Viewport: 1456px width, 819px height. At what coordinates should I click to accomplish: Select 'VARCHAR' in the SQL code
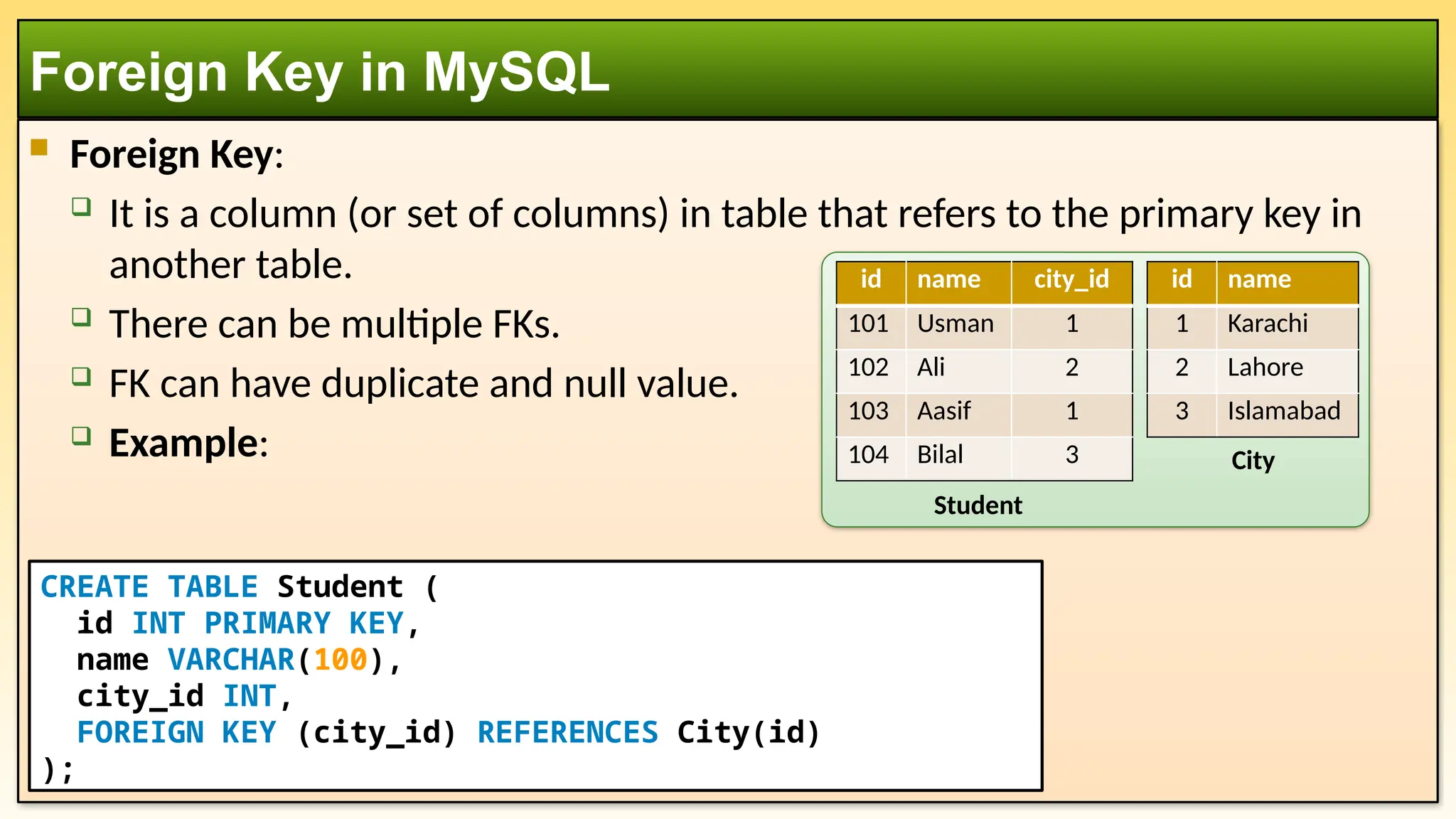pyautogui.click(x=231, y=660)
